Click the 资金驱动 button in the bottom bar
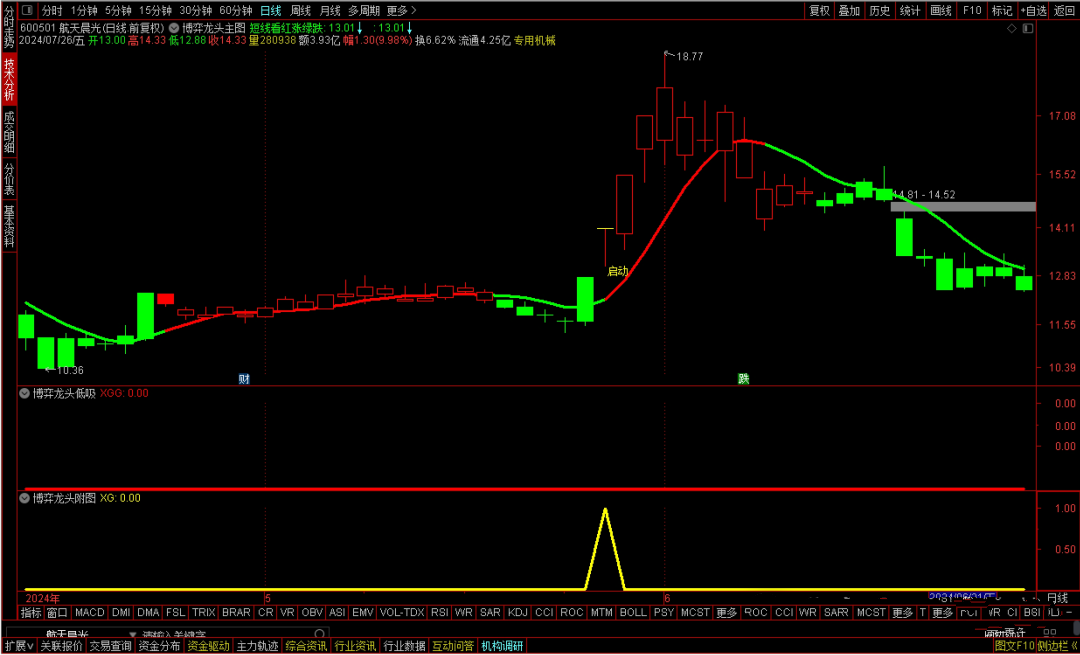 [208, 646]
